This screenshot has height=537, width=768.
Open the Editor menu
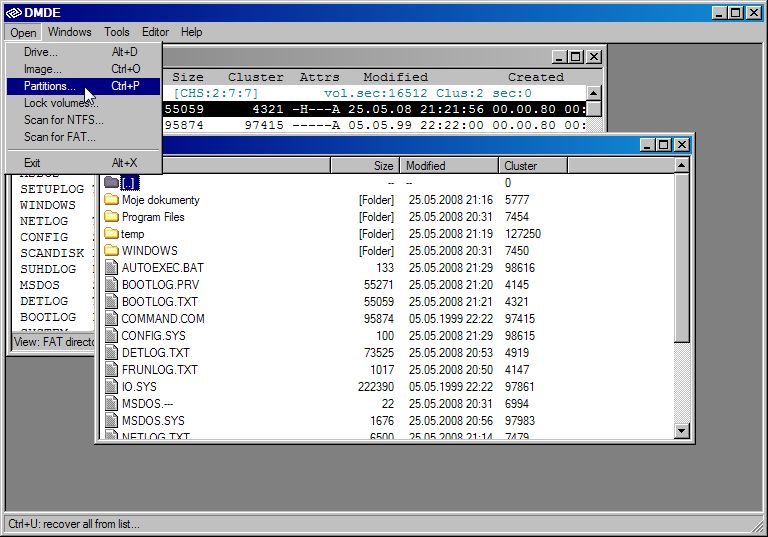click(155, 32)
